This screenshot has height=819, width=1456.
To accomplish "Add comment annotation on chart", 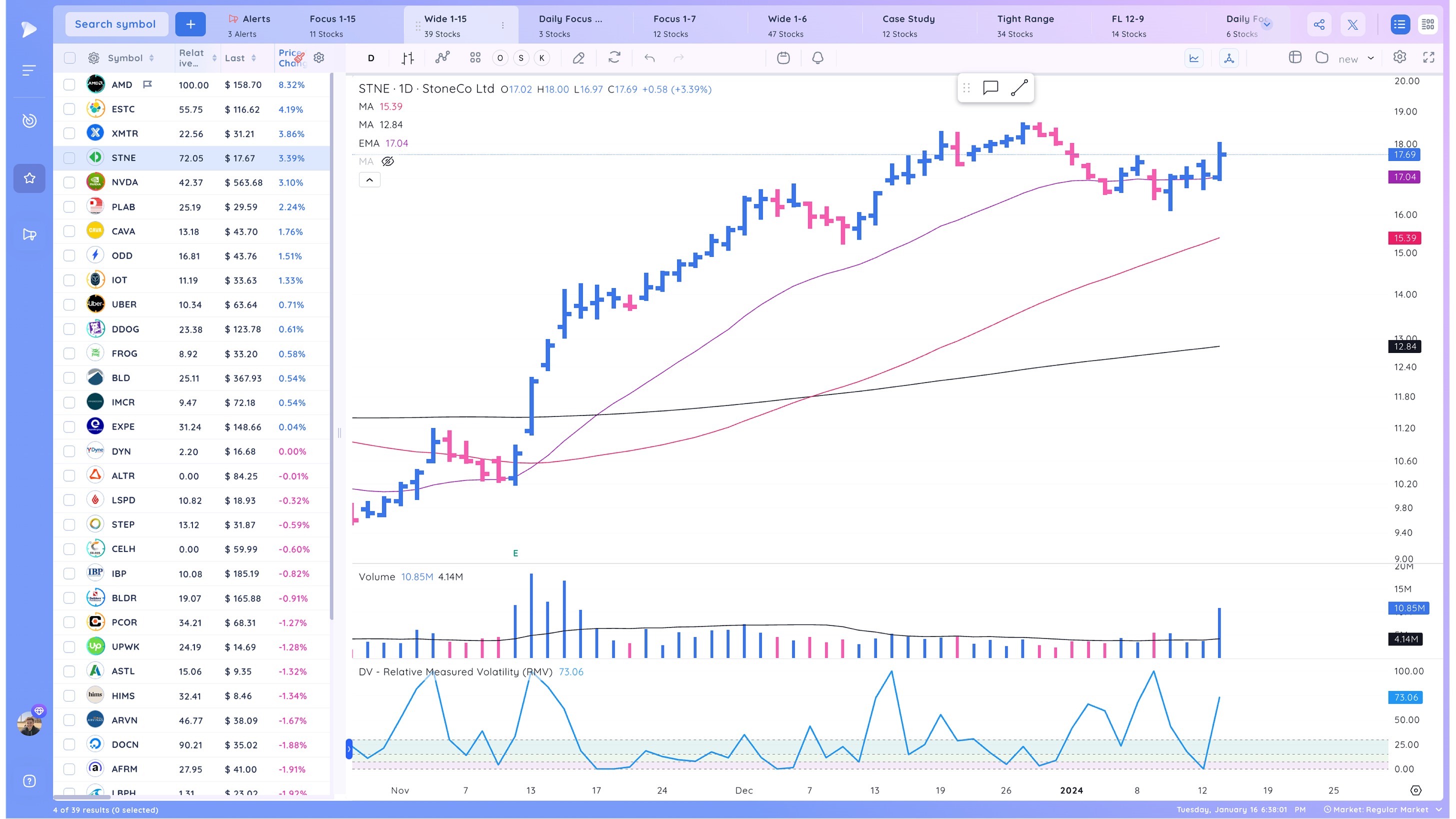I will (990, 87).
